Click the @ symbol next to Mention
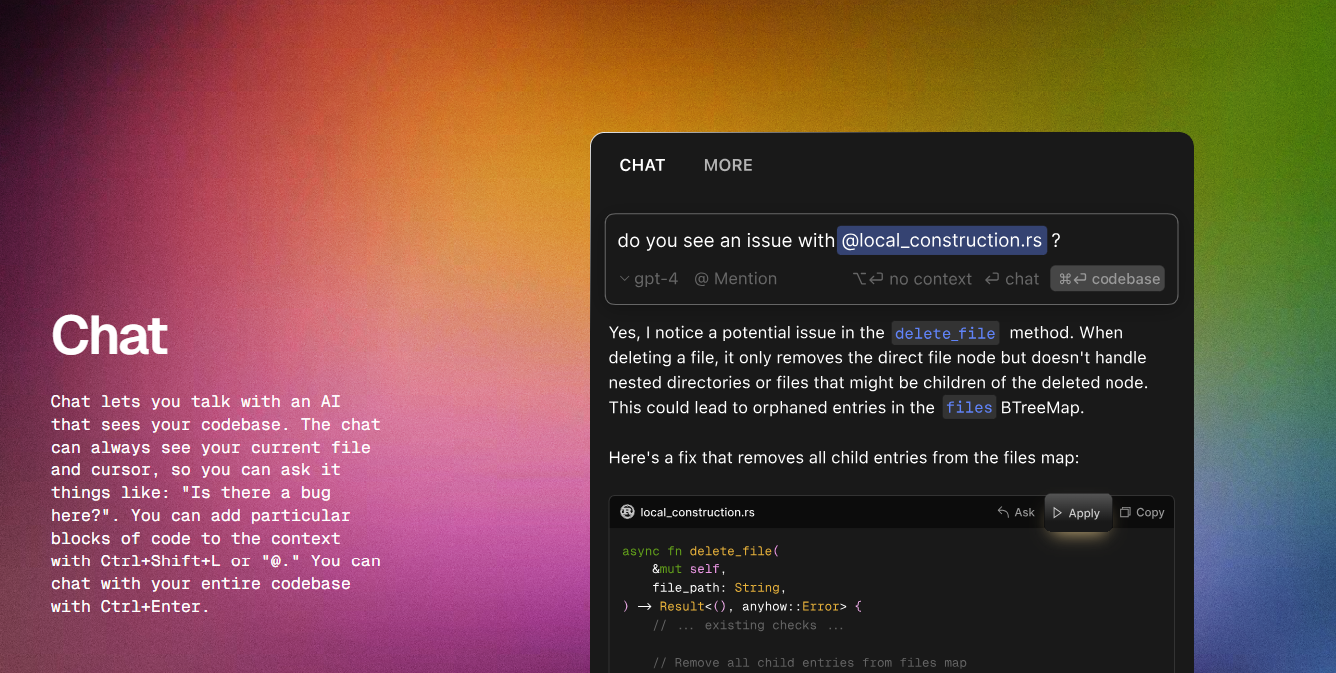This screenshot has height=673, width=1336. coord(701,279)
